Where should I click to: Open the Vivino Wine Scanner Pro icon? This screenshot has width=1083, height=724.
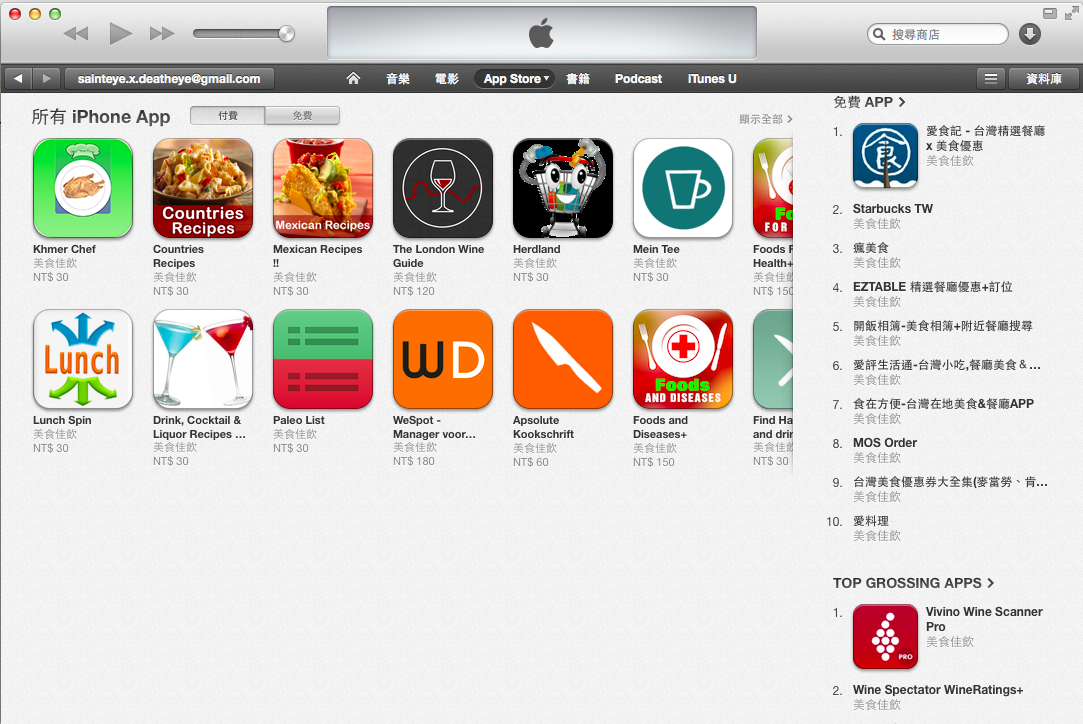click(885, 636)
